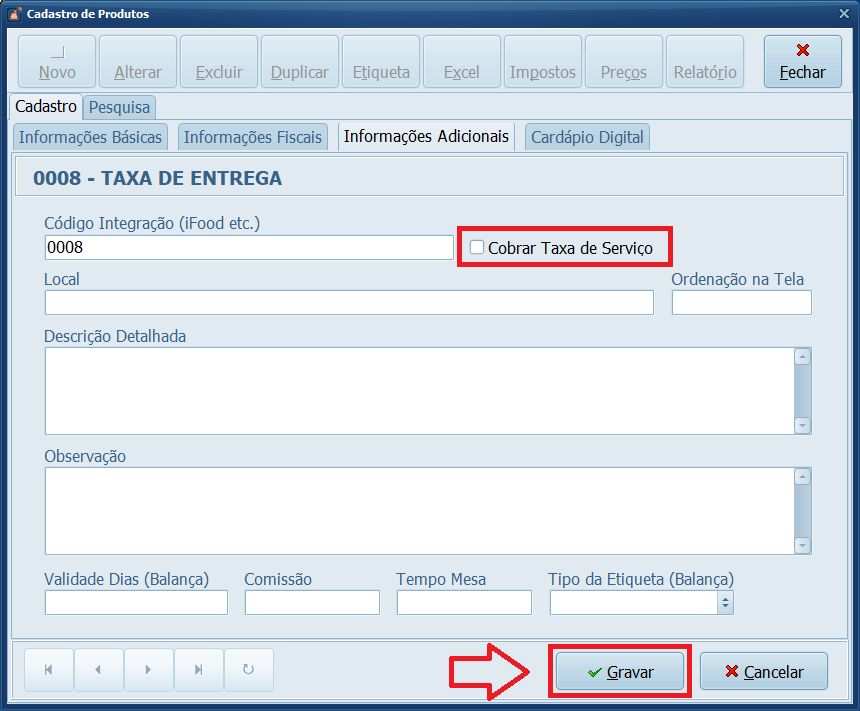Switch to the Pesquisa tab
Image resolution: width=860 pixels, height=711 pixels.
point(119,107)
